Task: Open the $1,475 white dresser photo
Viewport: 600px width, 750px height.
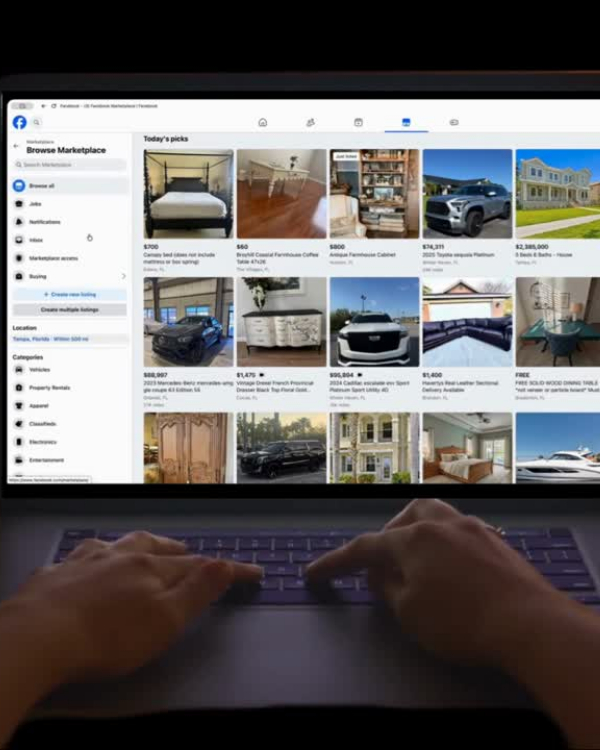Action: pyautogui.click(x=281, y=322)
